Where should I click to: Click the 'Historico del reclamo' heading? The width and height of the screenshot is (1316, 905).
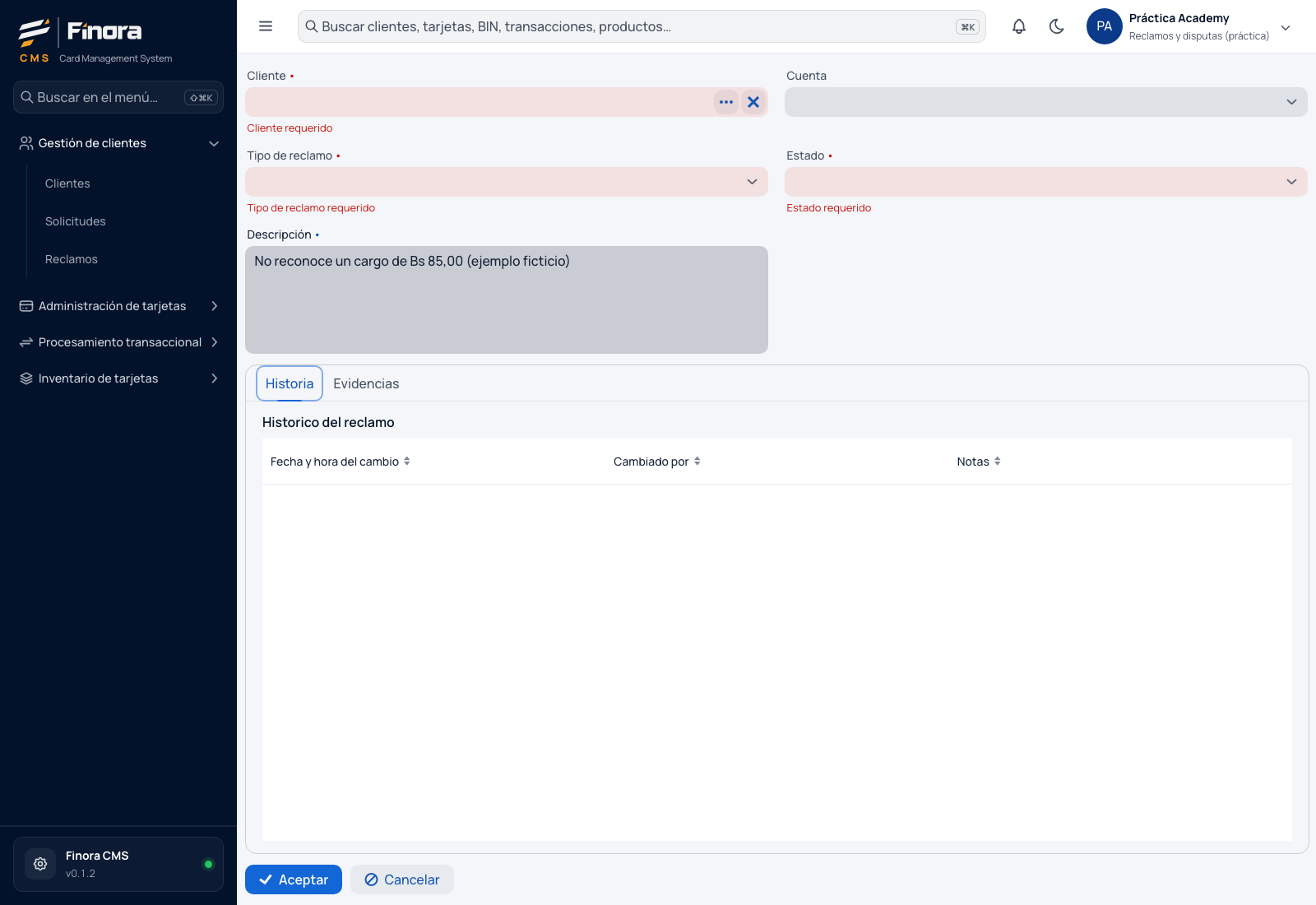pos(328,422)
